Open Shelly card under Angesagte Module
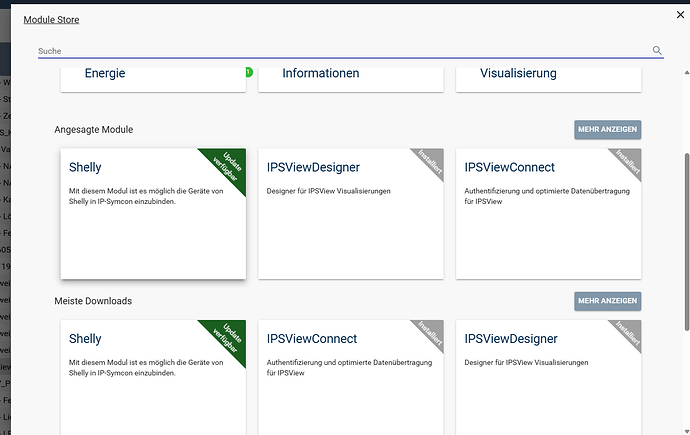The height and width of the screenshot is (435, 690). tap(153, 214)
